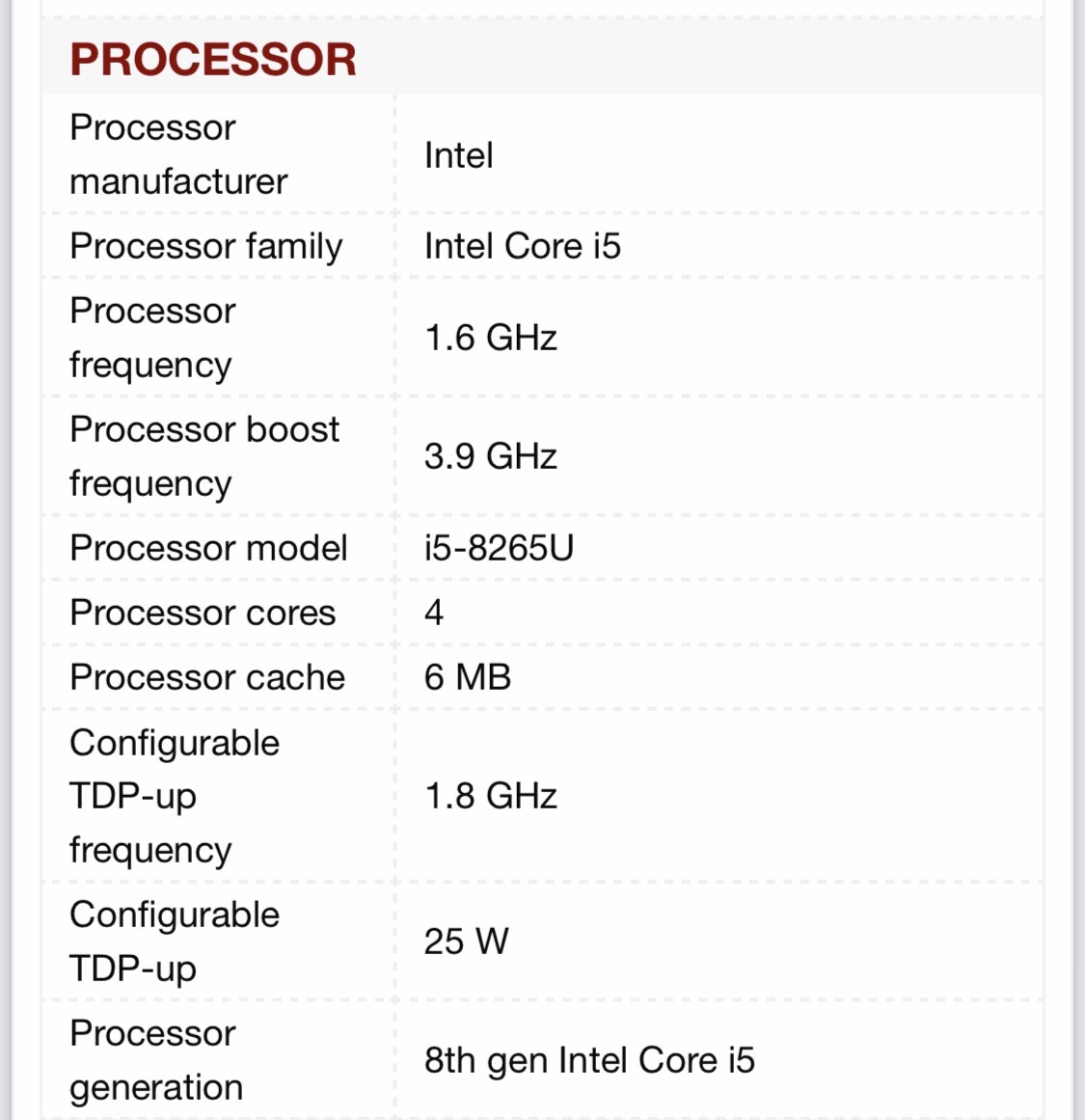
Task: Select the Processor generation label
Action: 156,1060
